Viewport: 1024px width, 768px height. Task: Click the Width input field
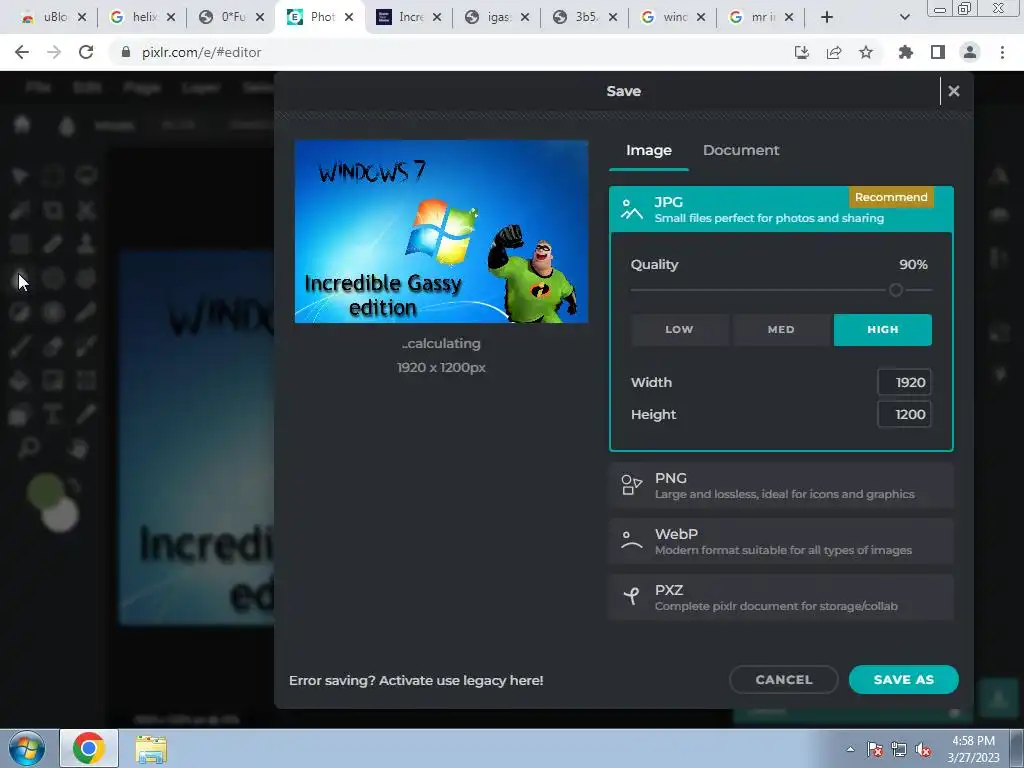904,382
